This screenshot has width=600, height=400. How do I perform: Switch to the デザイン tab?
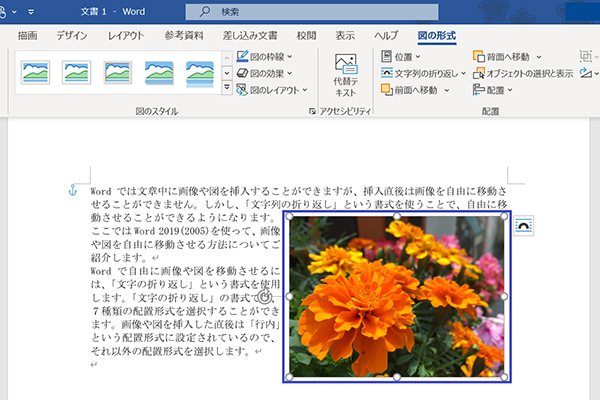pos(72,36)
